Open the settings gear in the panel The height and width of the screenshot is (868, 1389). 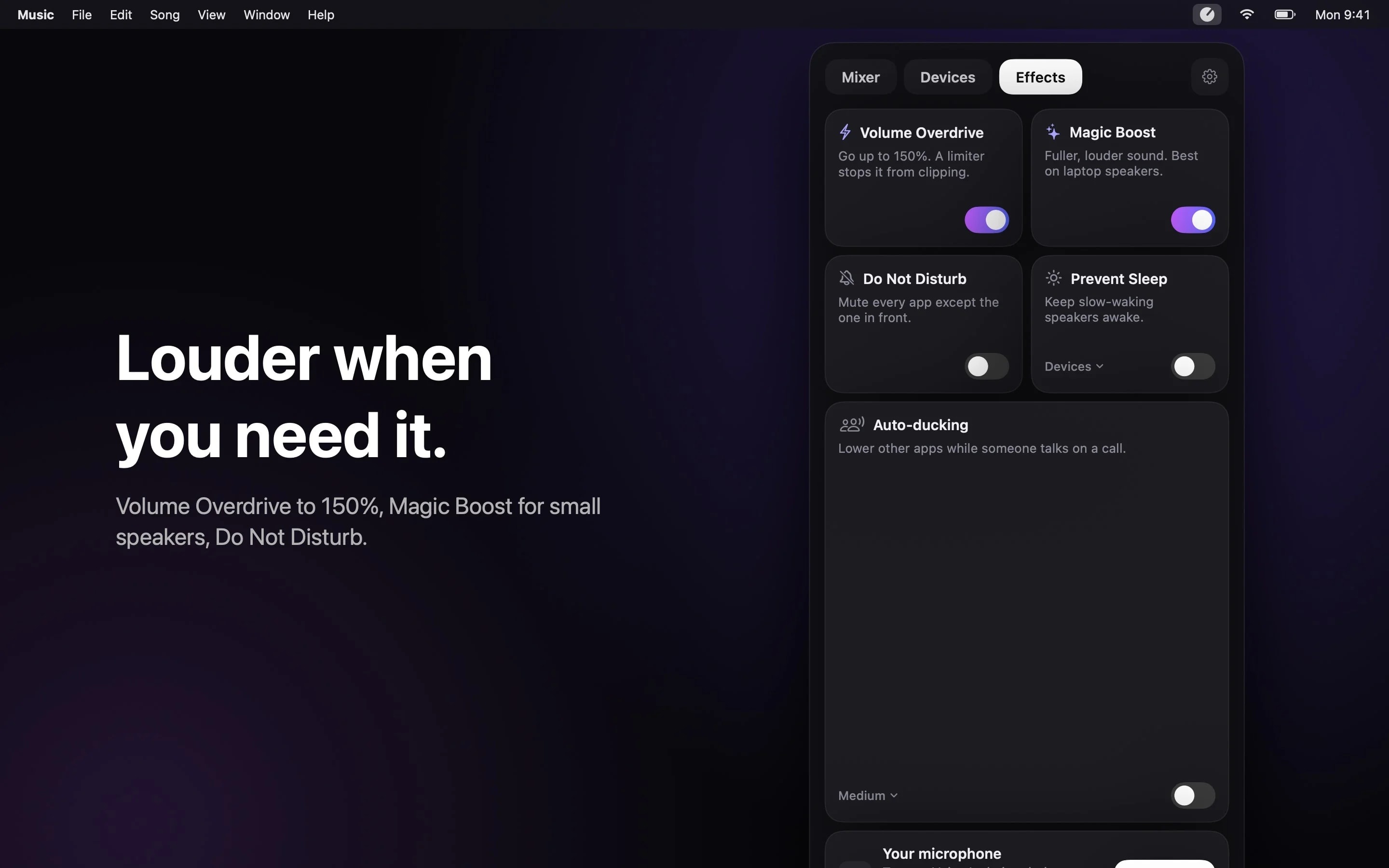(x=1210, y=77)
